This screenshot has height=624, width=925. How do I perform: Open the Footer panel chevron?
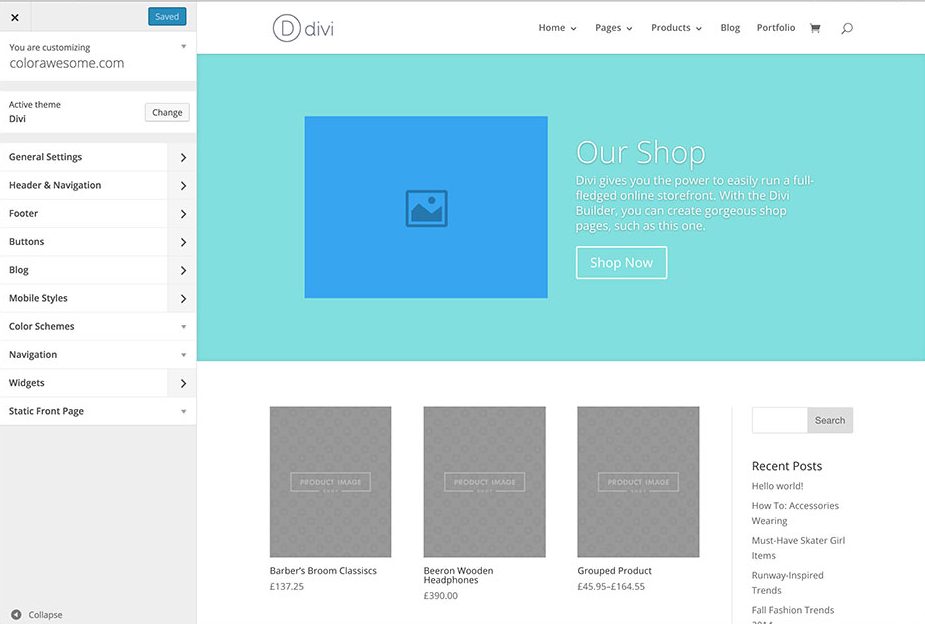tap(183, 214)
